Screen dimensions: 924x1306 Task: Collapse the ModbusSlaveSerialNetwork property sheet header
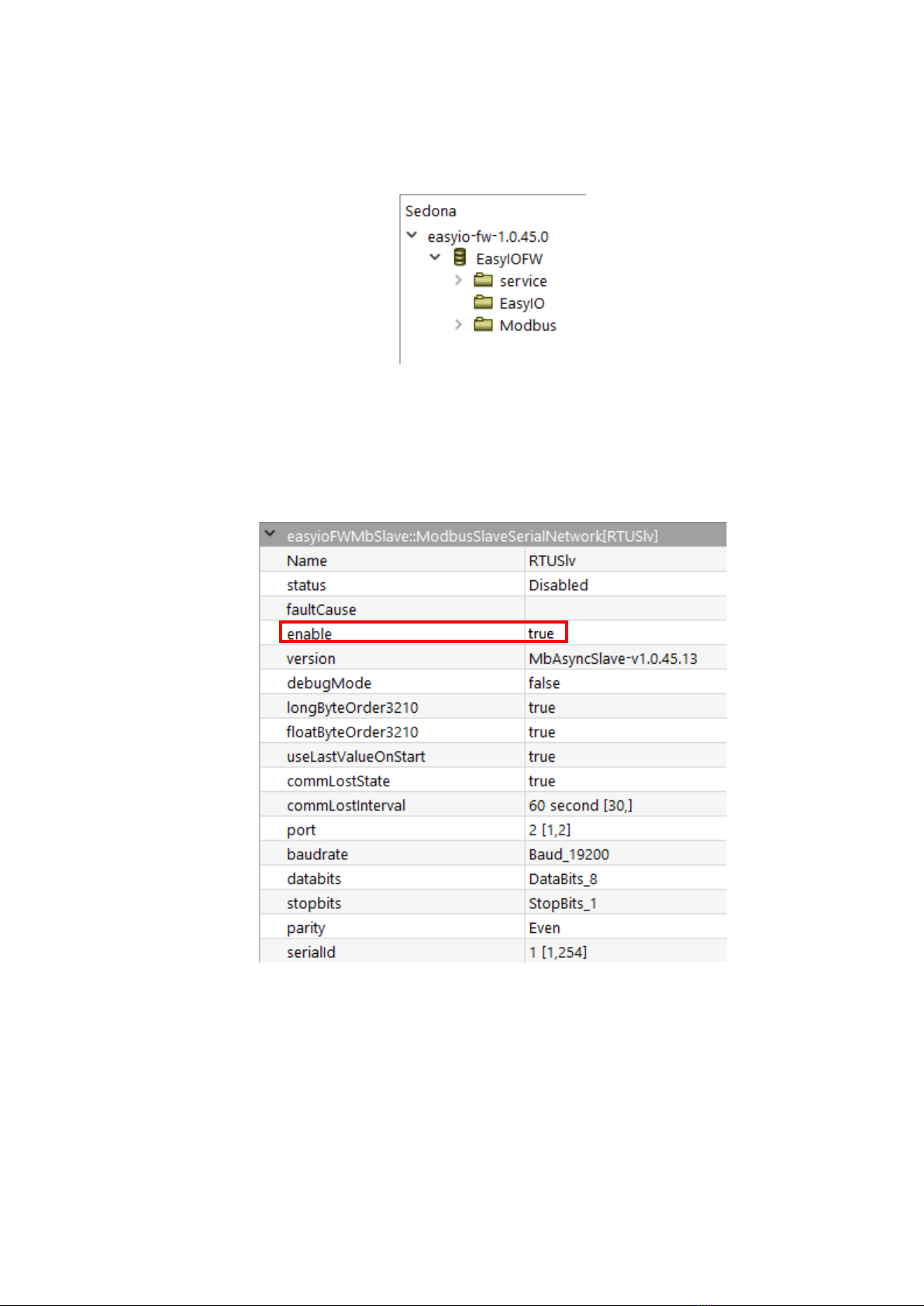pos(270,534)
